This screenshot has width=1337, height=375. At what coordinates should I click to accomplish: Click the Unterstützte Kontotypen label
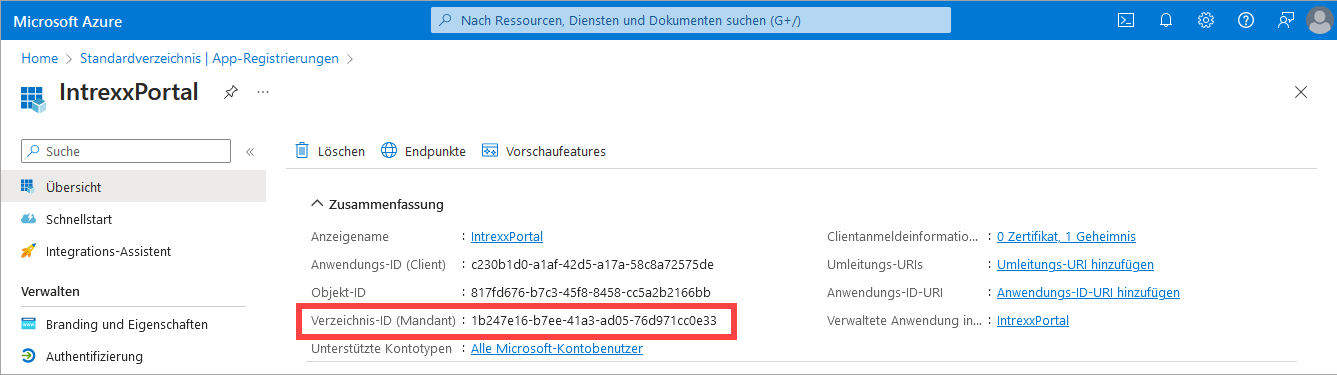pyautogui.click(x=381, y=349)
